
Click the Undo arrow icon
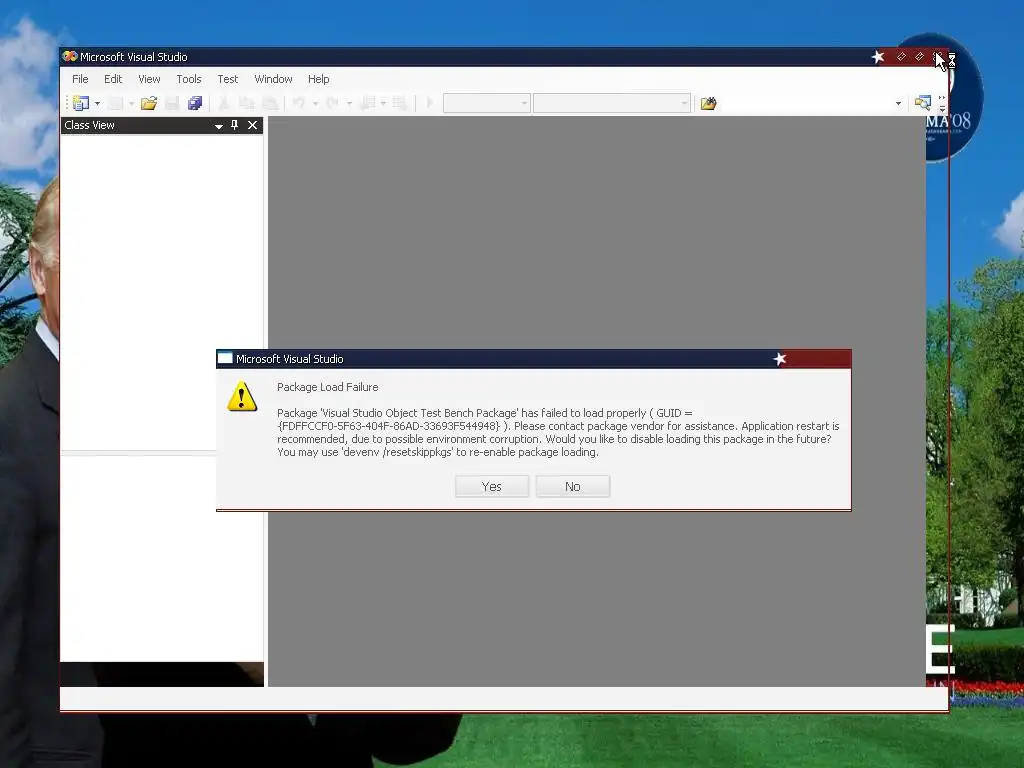coord(299,103)
